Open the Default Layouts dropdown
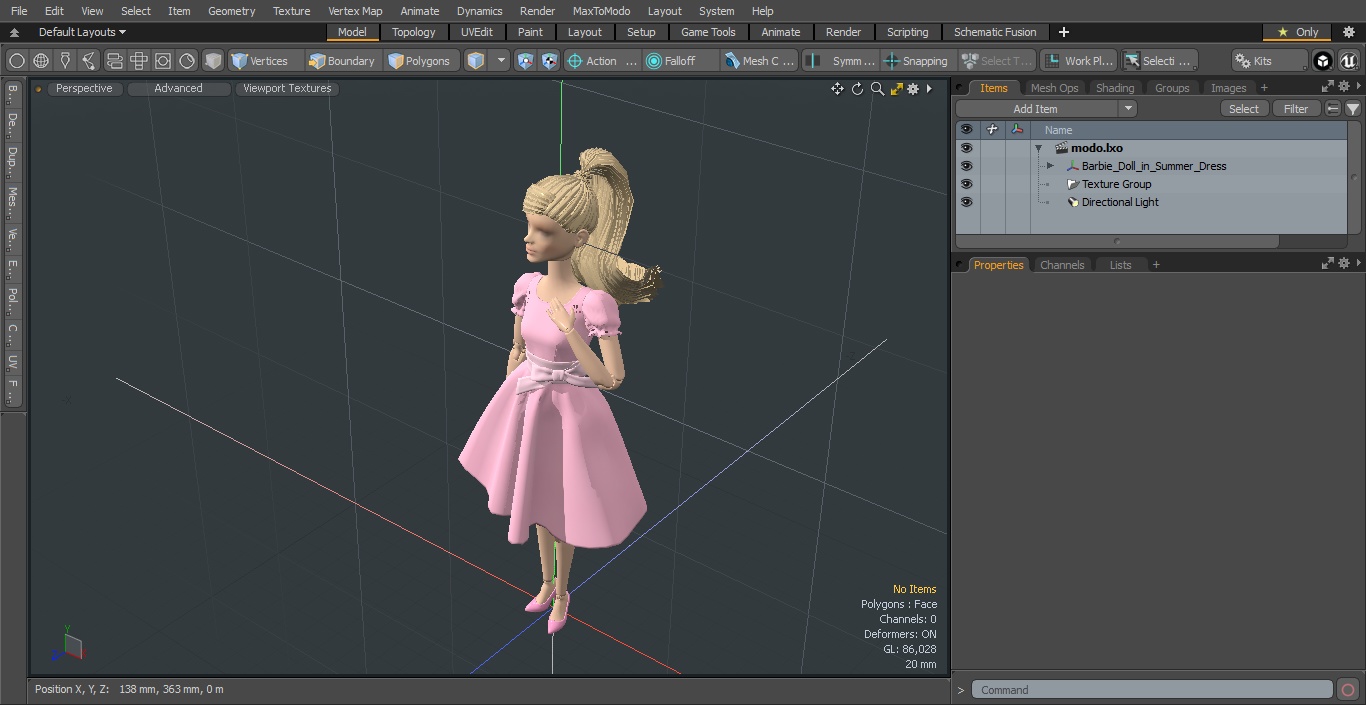The width and height of the screenshot is (1366, 705). click(x=82, y=32)
